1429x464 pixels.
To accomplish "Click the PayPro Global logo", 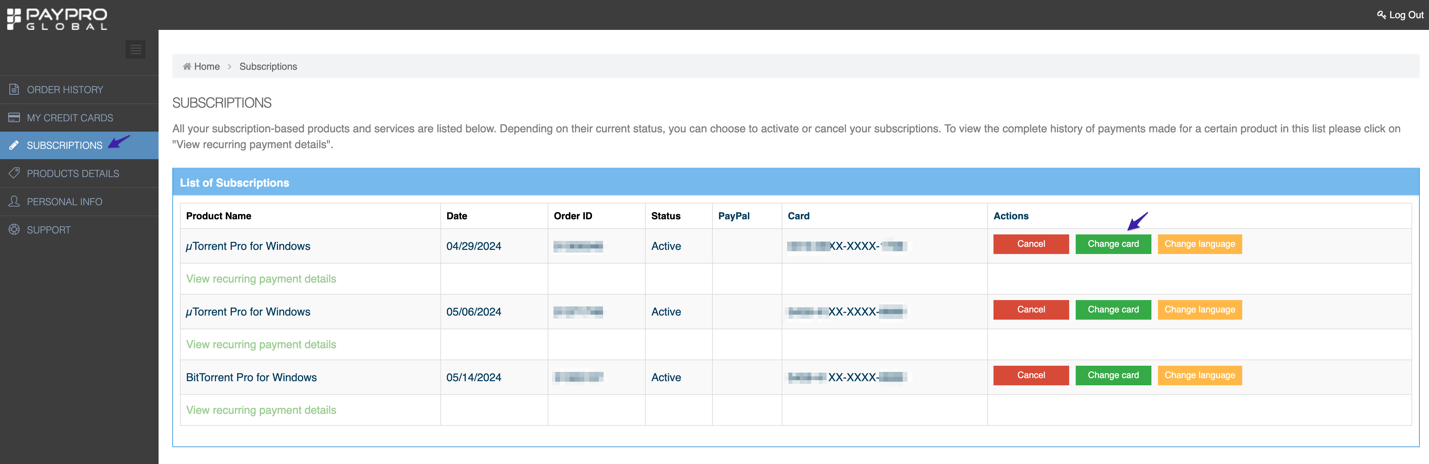I will [57, 18].
